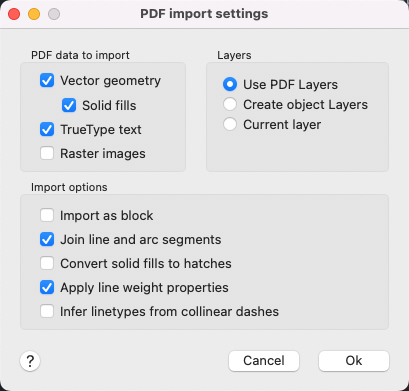Screen dimensions: 409x391
Task: Select the Current layer radio button
Action: pos(230,124)
